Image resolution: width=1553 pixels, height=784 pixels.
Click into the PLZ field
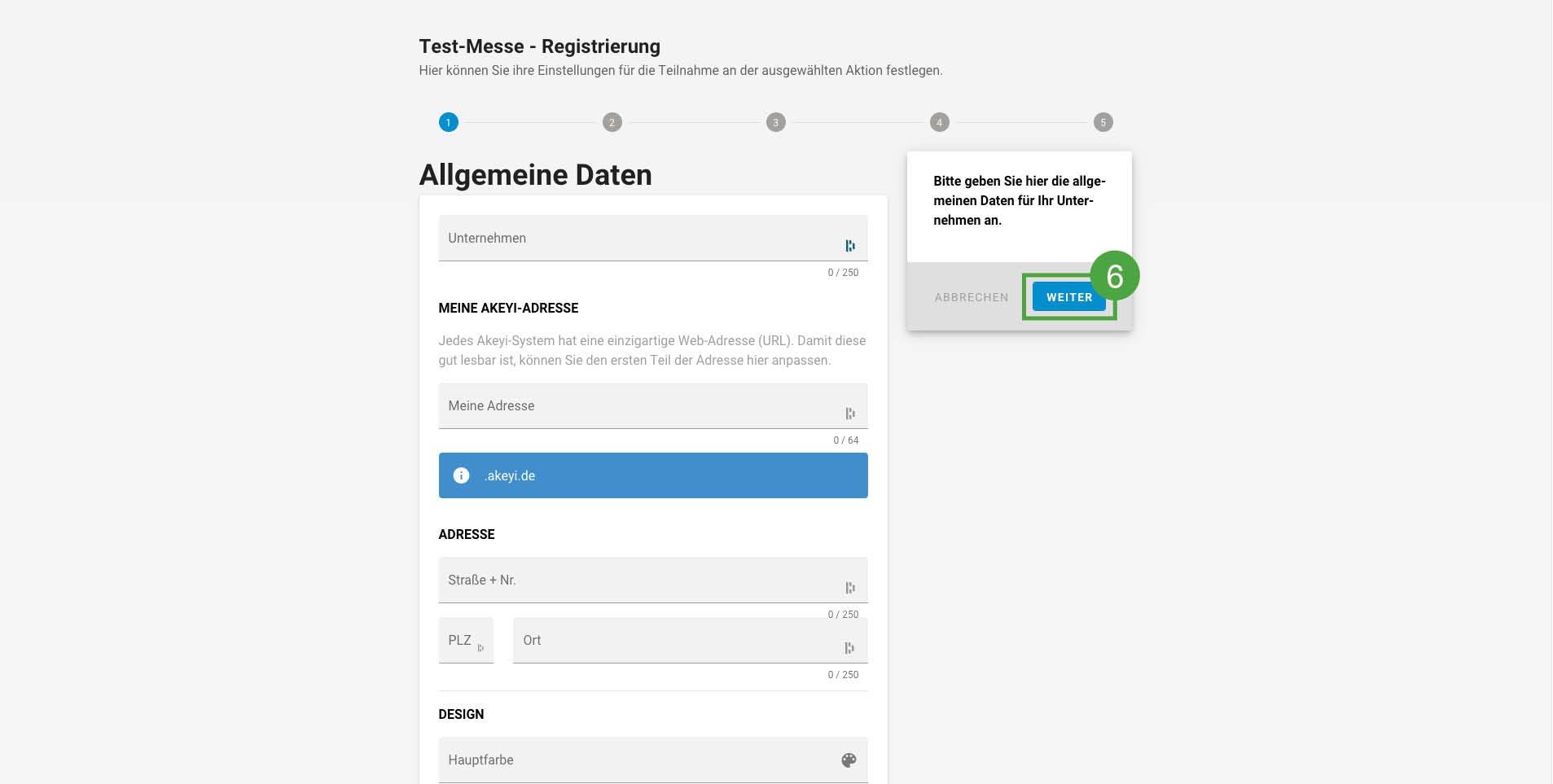[459, 641]
